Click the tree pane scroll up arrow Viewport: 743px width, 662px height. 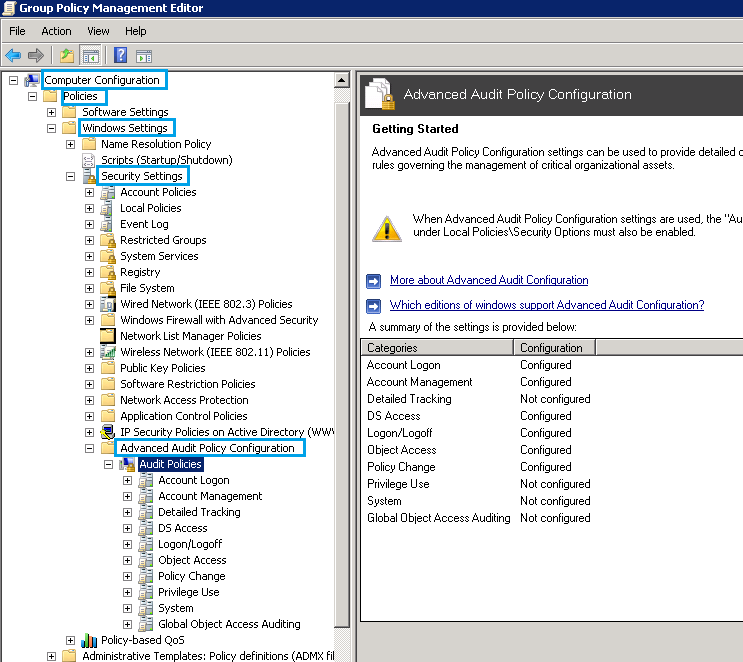point(342,80)
